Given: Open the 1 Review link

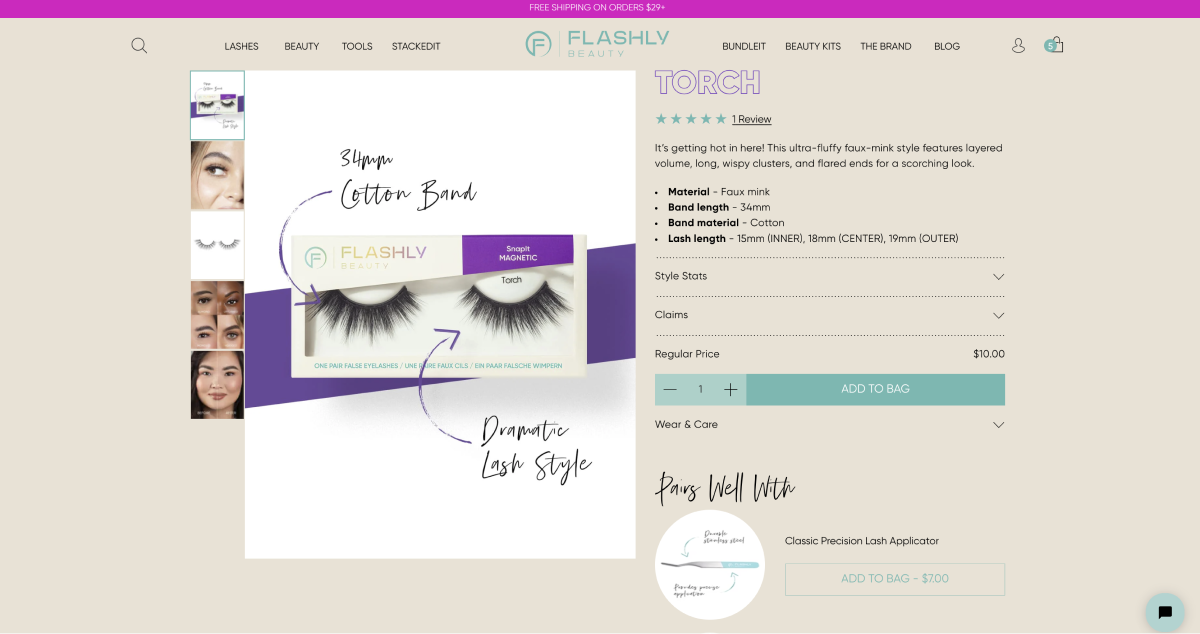Looking at the screenshot, I should (752, 119).
